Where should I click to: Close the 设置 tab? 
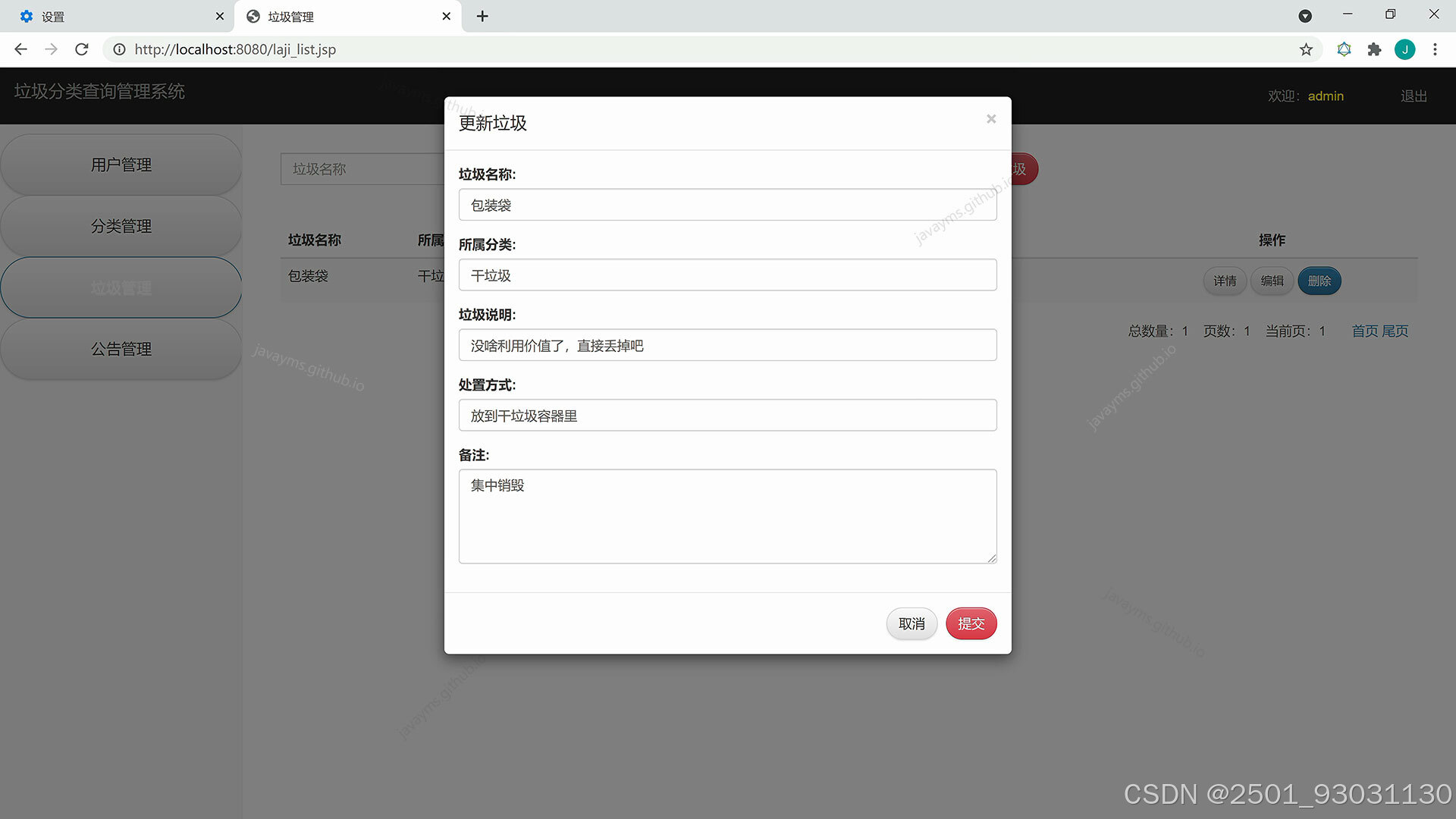pos(219,16)
